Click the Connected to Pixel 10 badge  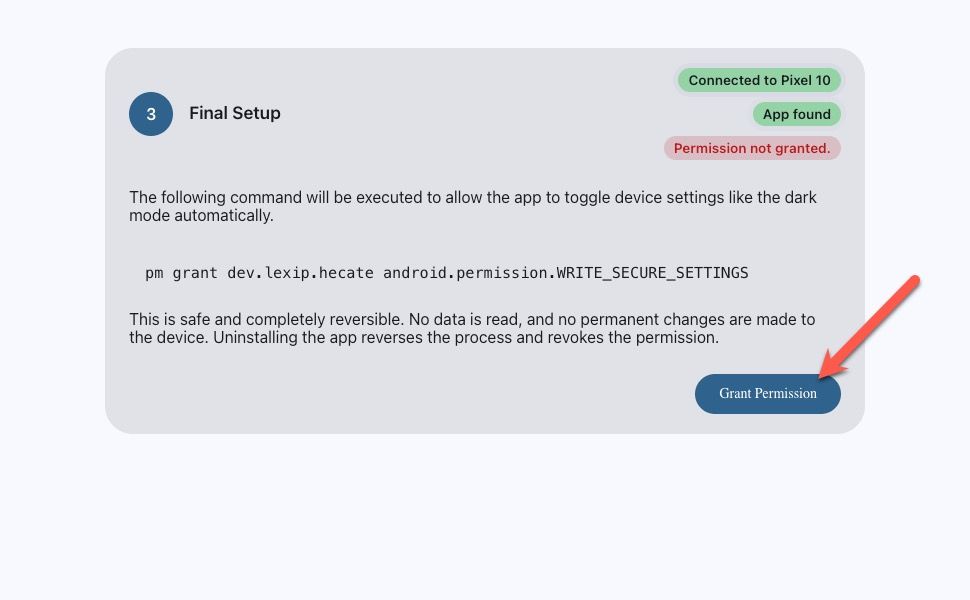759,80
